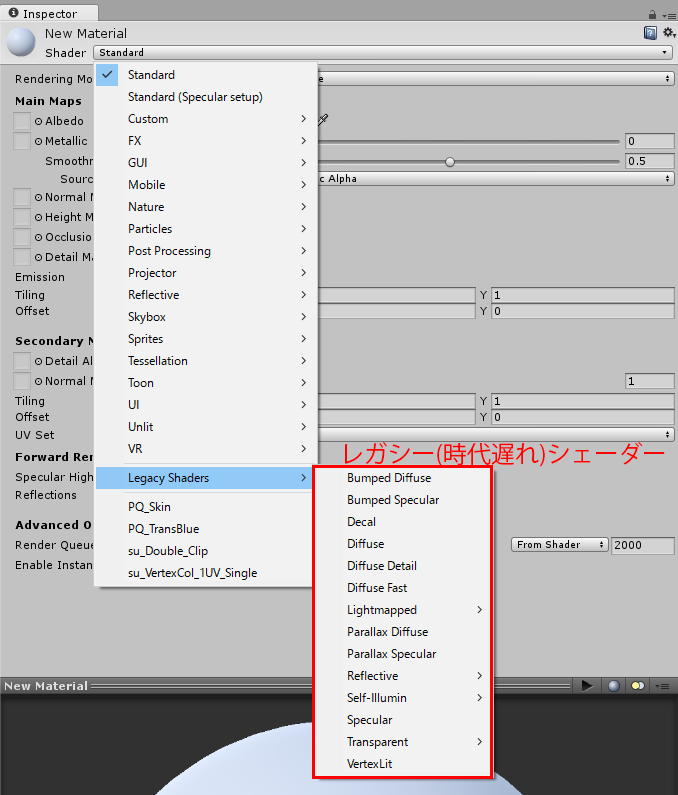
Task: Open the UV Set dropdown
Action: pyautogui.click(x=495, y=435)
